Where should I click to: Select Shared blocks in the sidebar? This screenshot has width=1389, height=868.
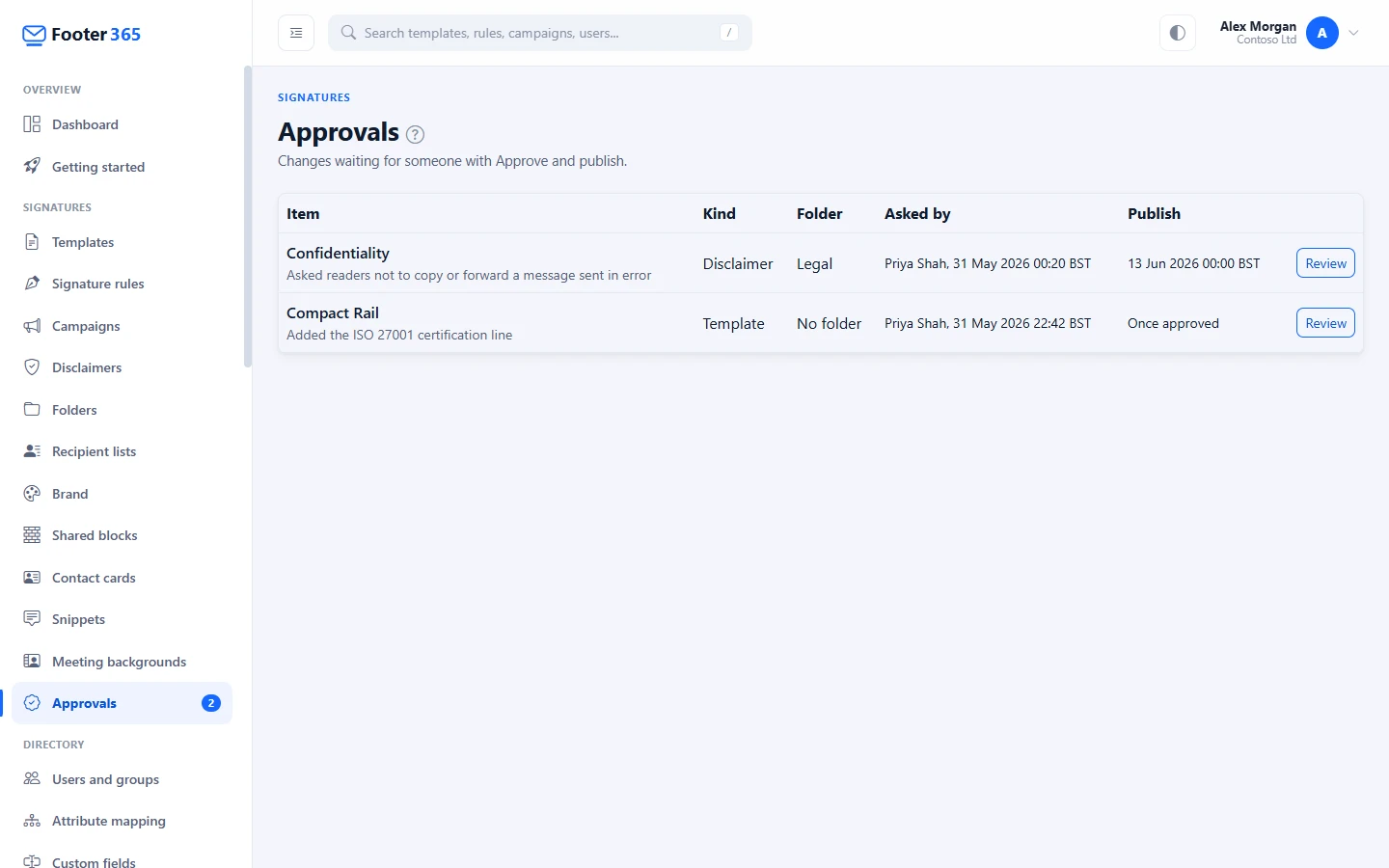[x=123, y=535]
